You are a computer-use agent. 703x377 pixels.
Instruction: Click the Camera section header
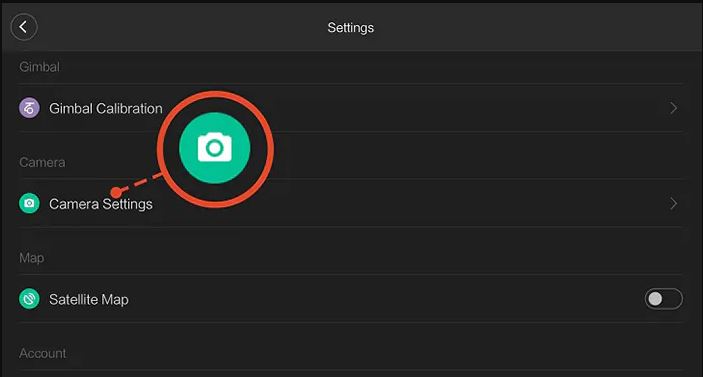coord(42,162)
